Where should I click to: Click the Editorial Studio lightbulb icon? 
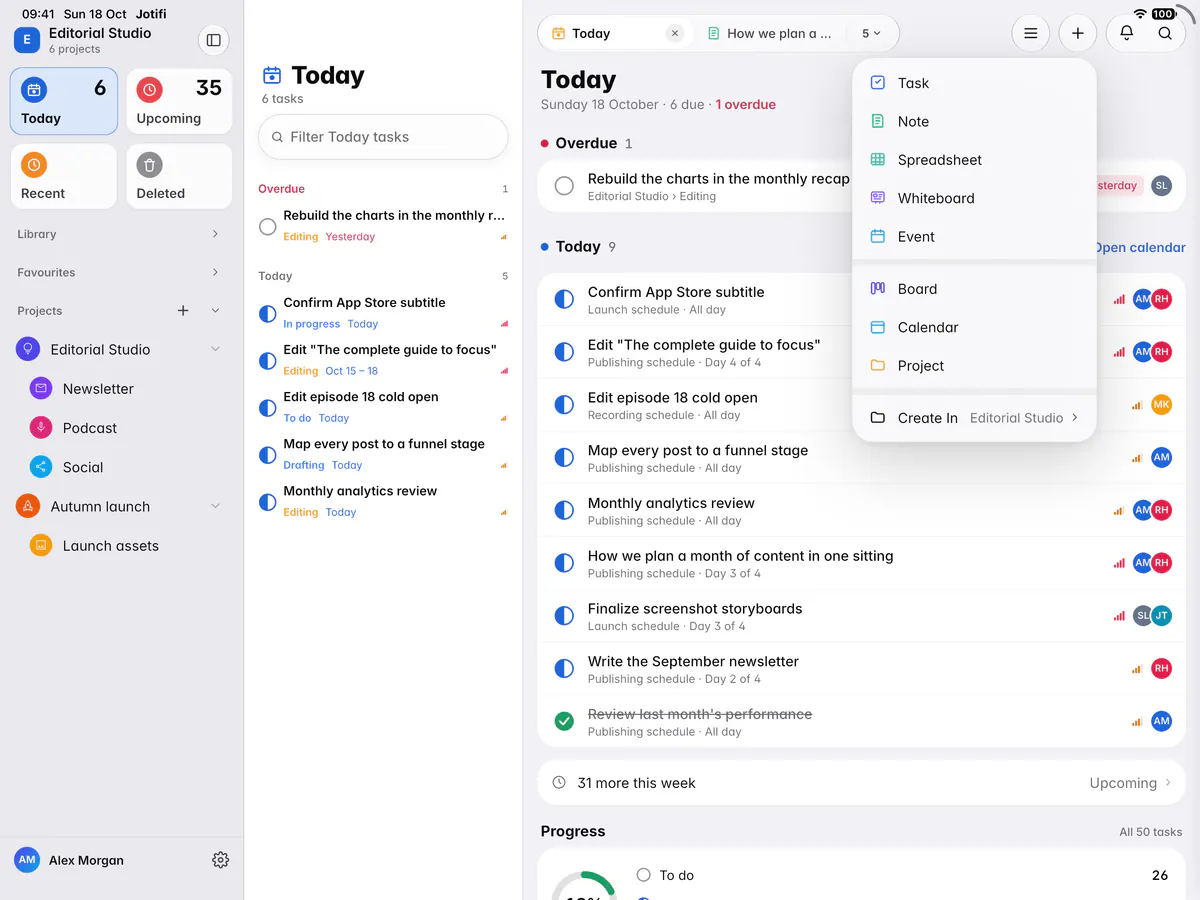28,349
